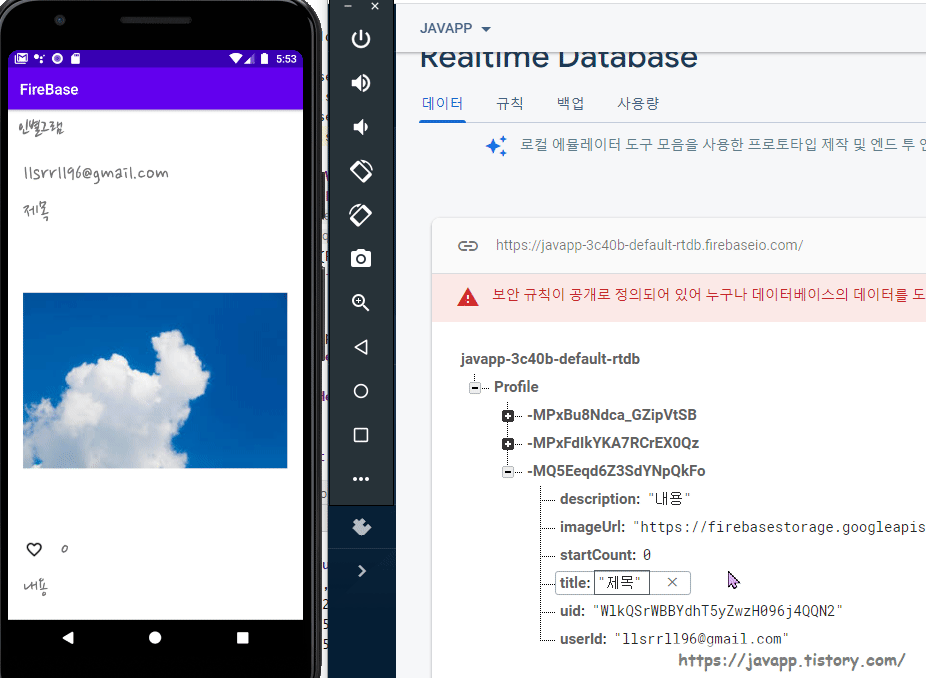Delete the title entry with the X button

point(672,582)
